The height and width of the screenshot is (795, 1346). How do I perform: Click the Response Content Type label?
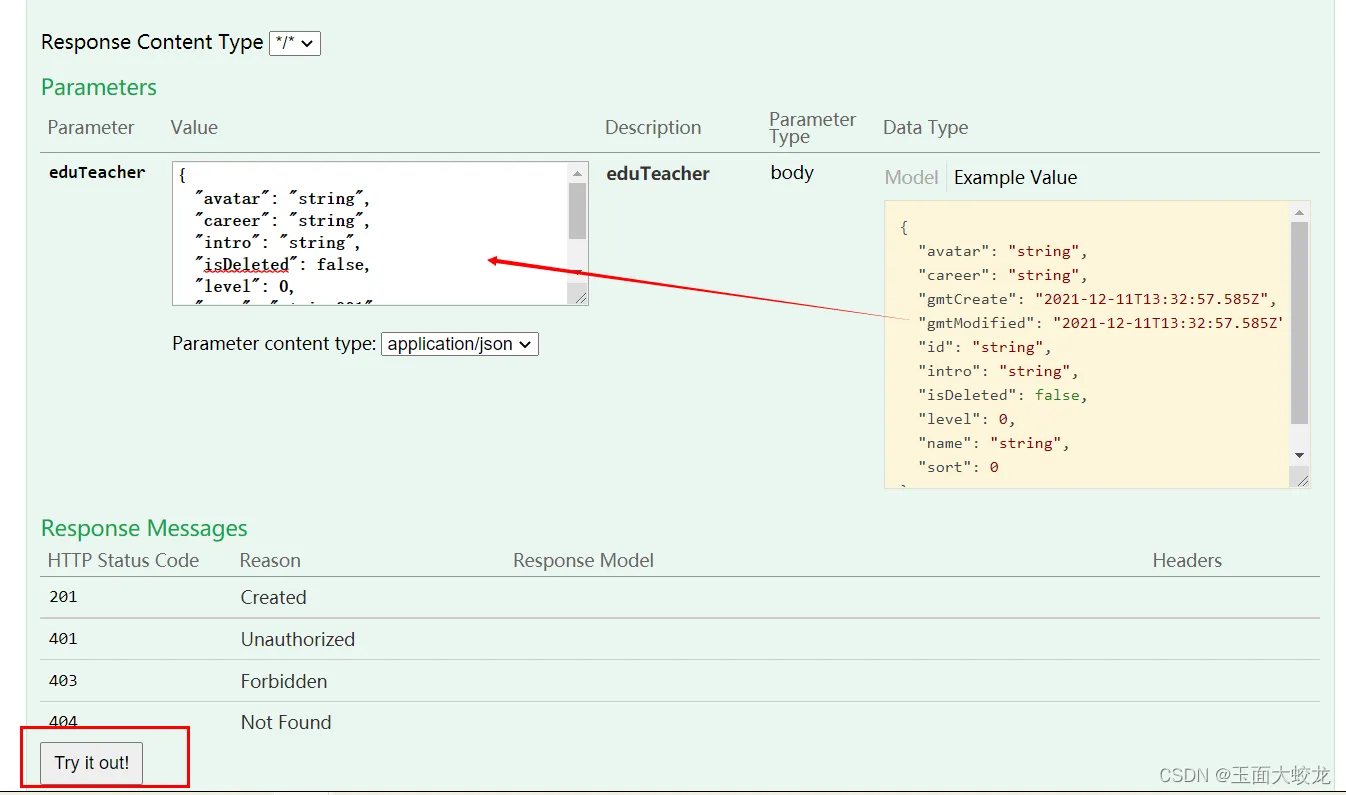152,42
